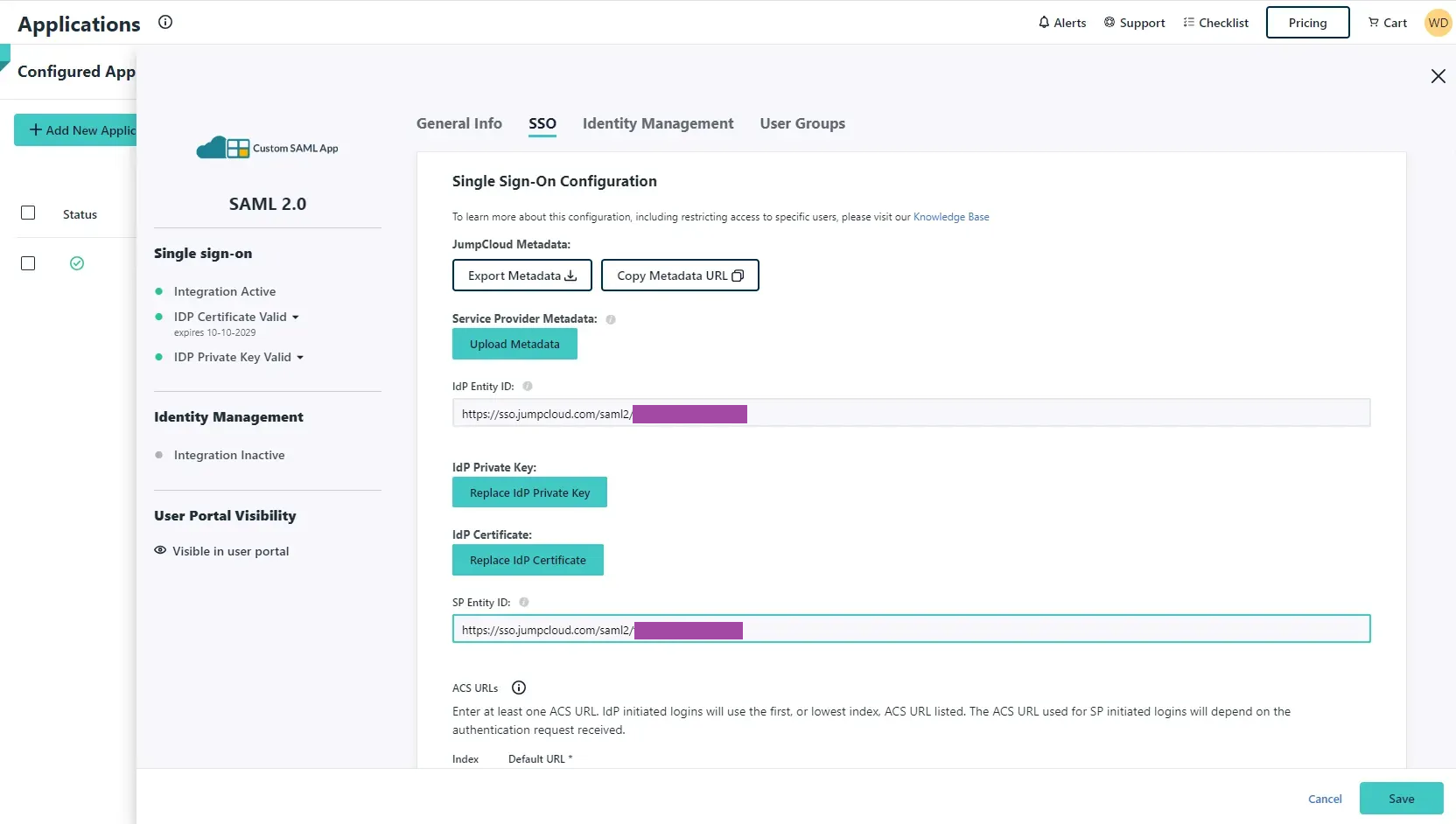Click Visible in user portal text
Viewport: 1456px width, 824px height.
tap(231, 551)
